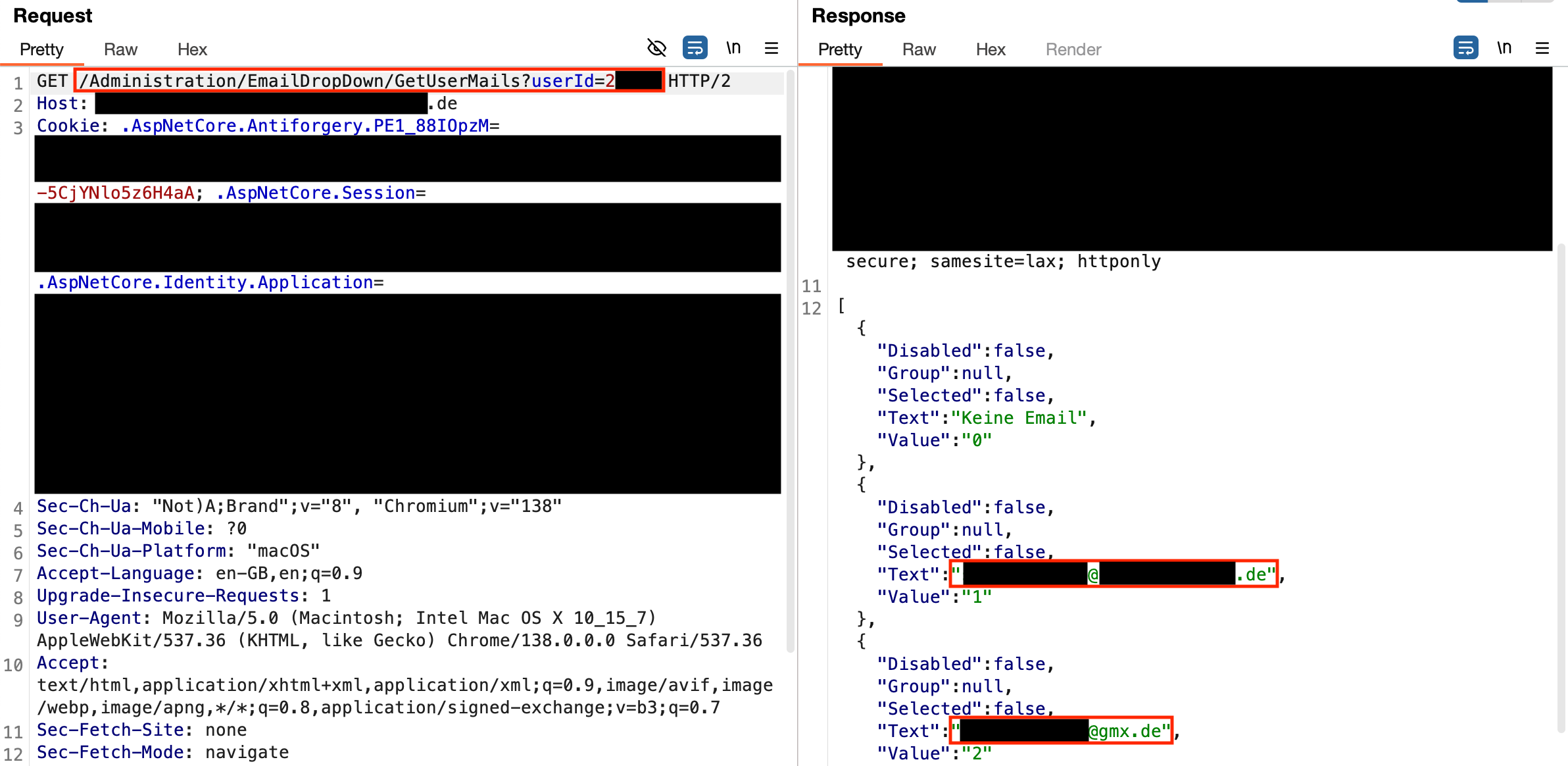Open the Response Hex view
Screen dimensions: 1568x766
click(990, 49)
